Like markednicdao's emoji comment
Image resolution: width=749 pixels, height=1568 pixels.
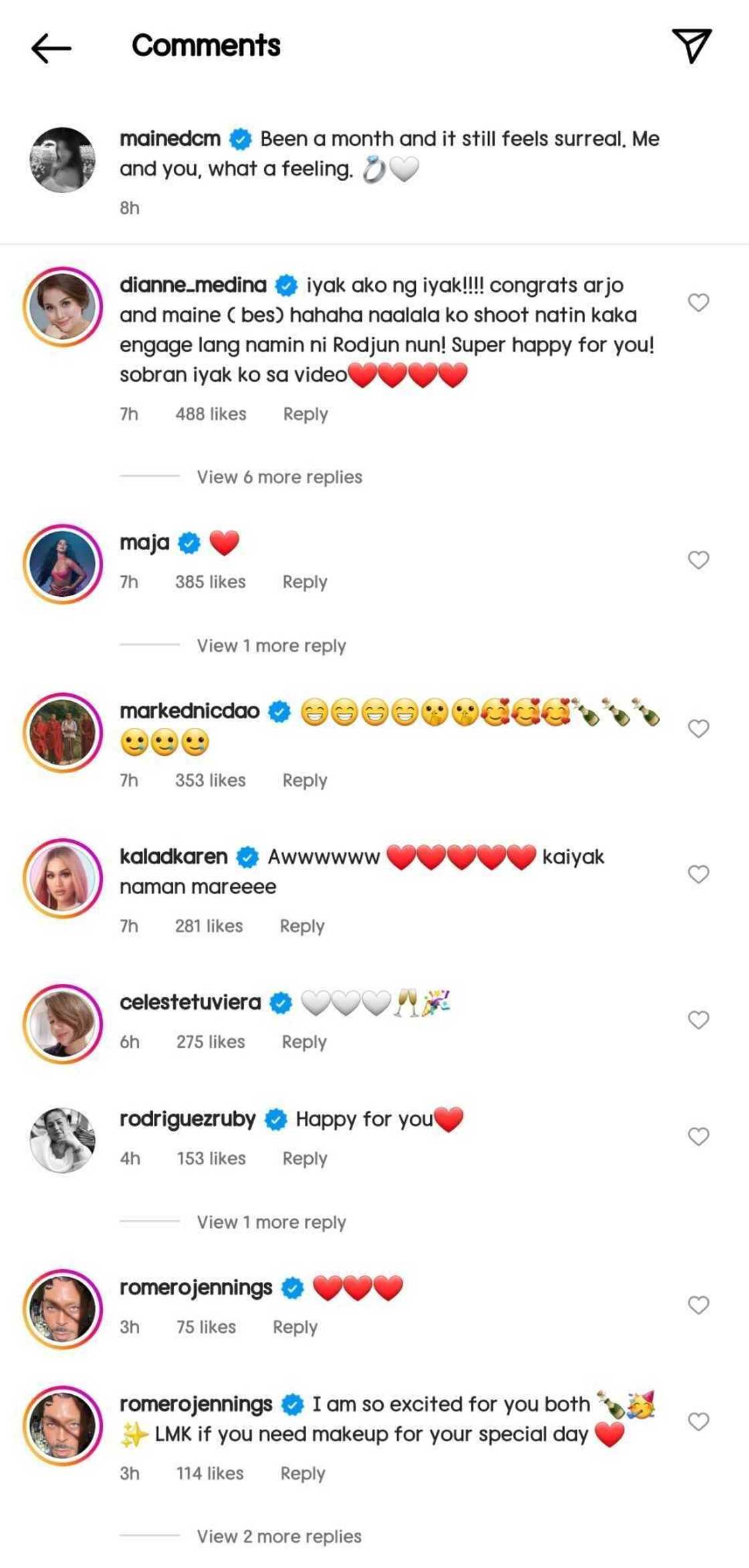click(x=698, y=729)
